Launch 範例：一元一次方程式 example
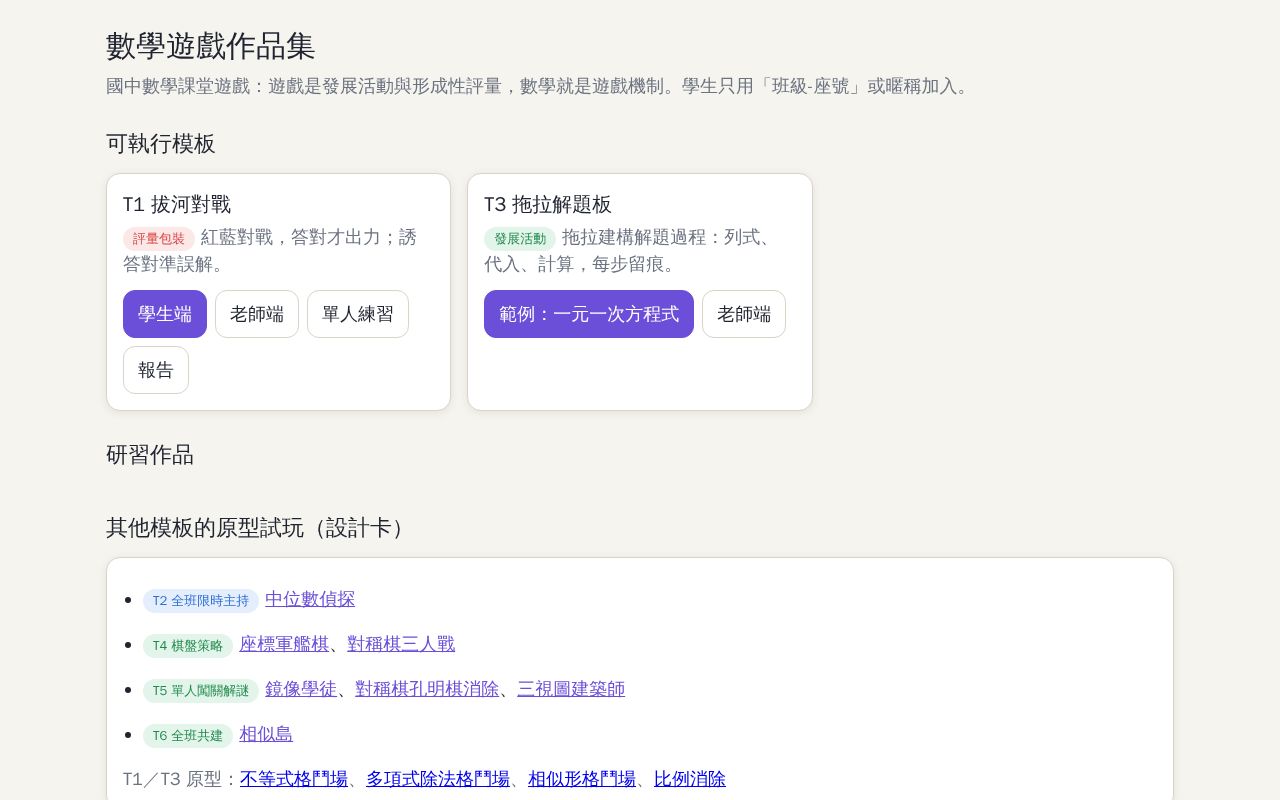Viewport: 1280px width, 800px height. 589,314
